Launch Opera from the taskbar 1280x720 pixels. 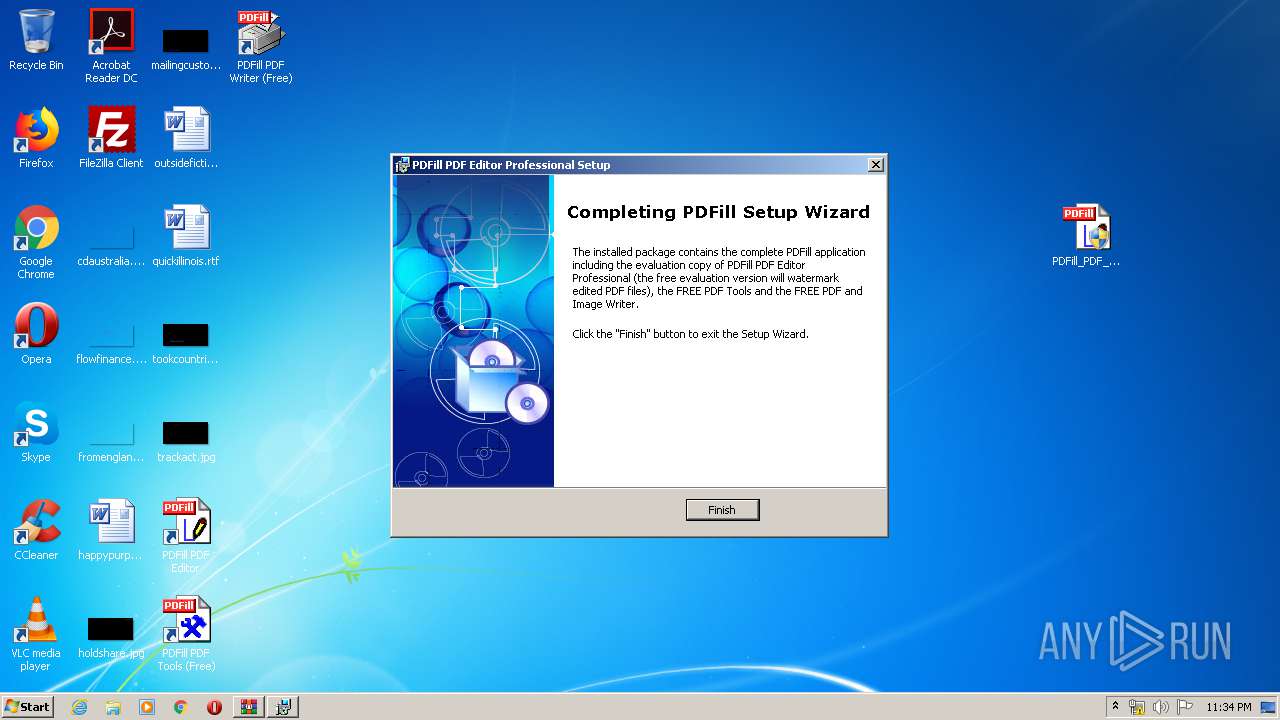(214, 707)
